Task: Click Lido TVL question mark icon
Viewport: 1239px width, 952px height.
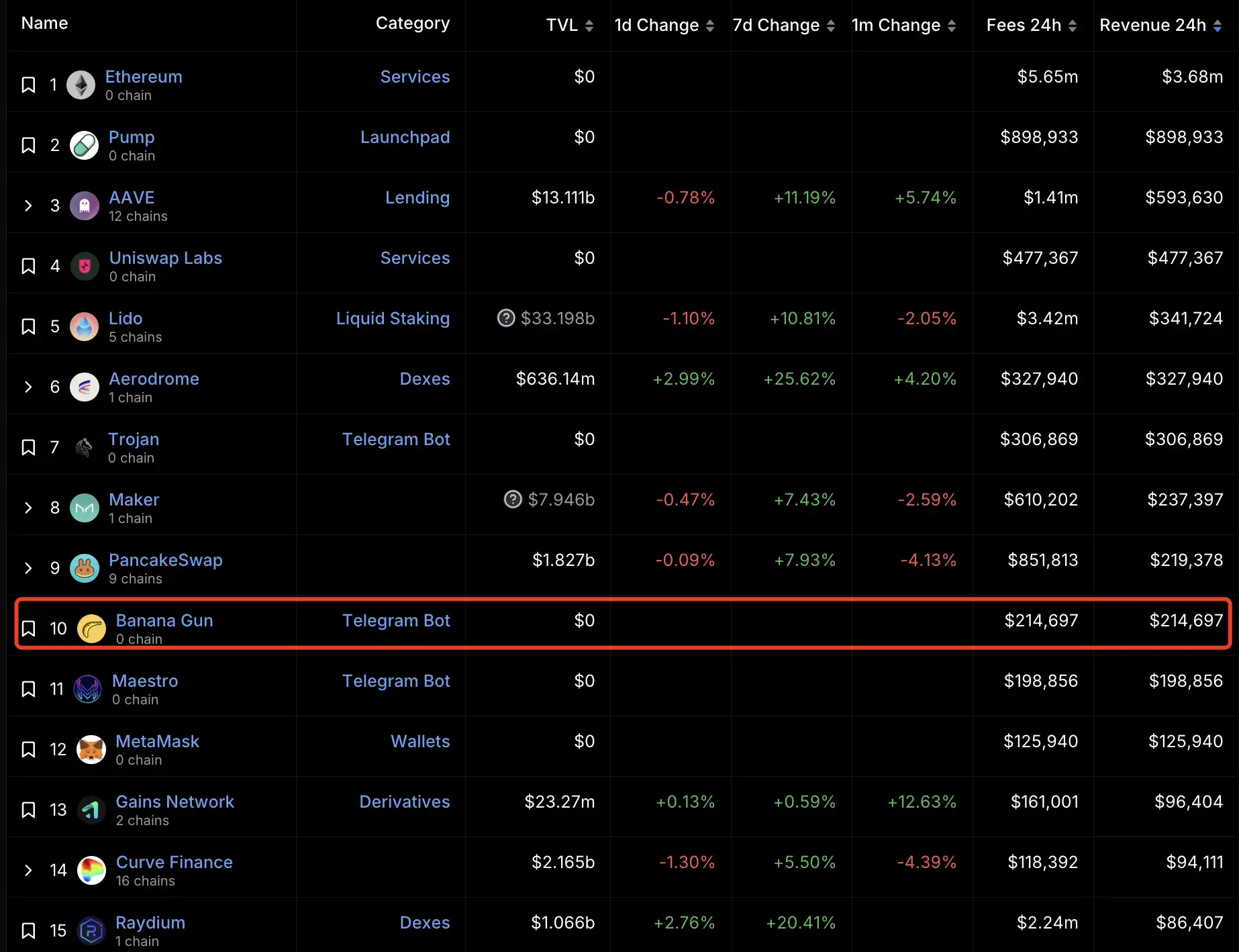Action: click(x=506, y=318)
